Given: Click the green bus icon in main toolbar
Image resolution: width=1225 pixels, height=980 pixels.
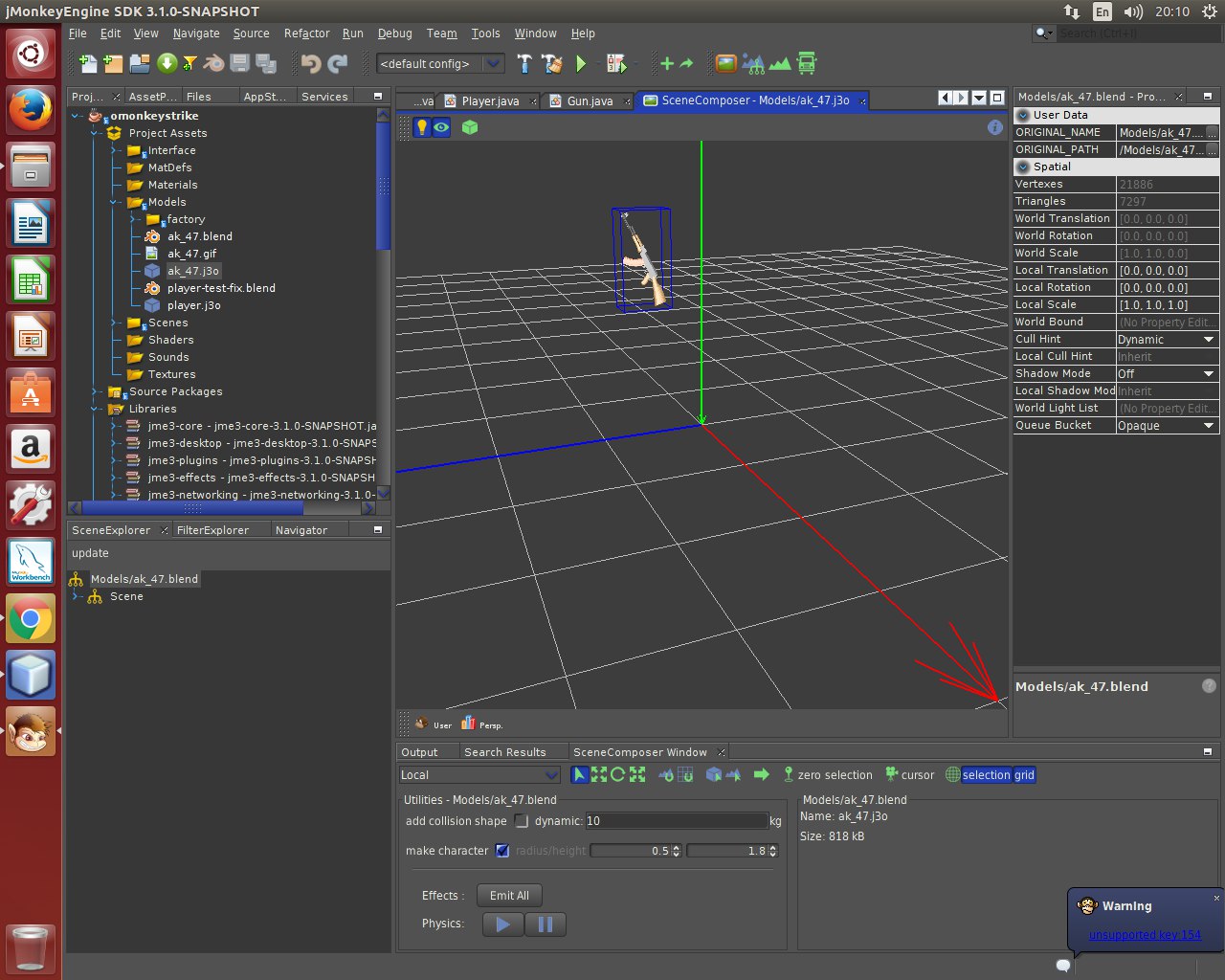Looking at the screenshot, I should pyautogui.click(x=807, y=64).
